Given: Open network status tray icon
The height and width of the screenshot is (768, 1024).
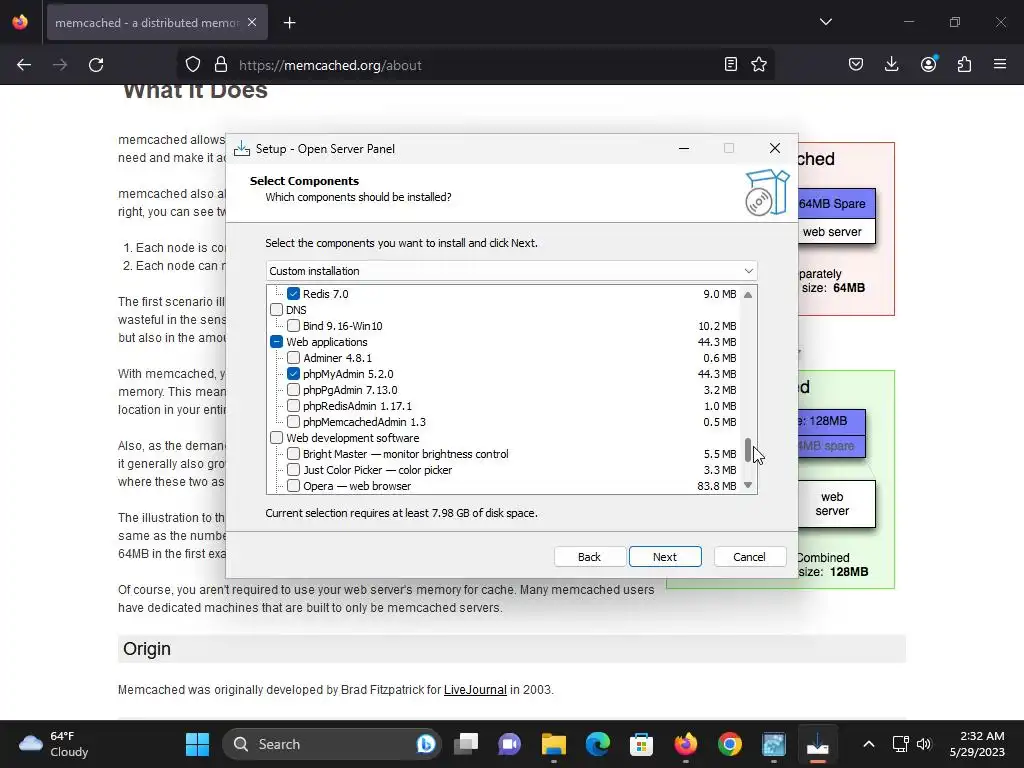Looking at the screenshot, I should click(x=901, y=744).
